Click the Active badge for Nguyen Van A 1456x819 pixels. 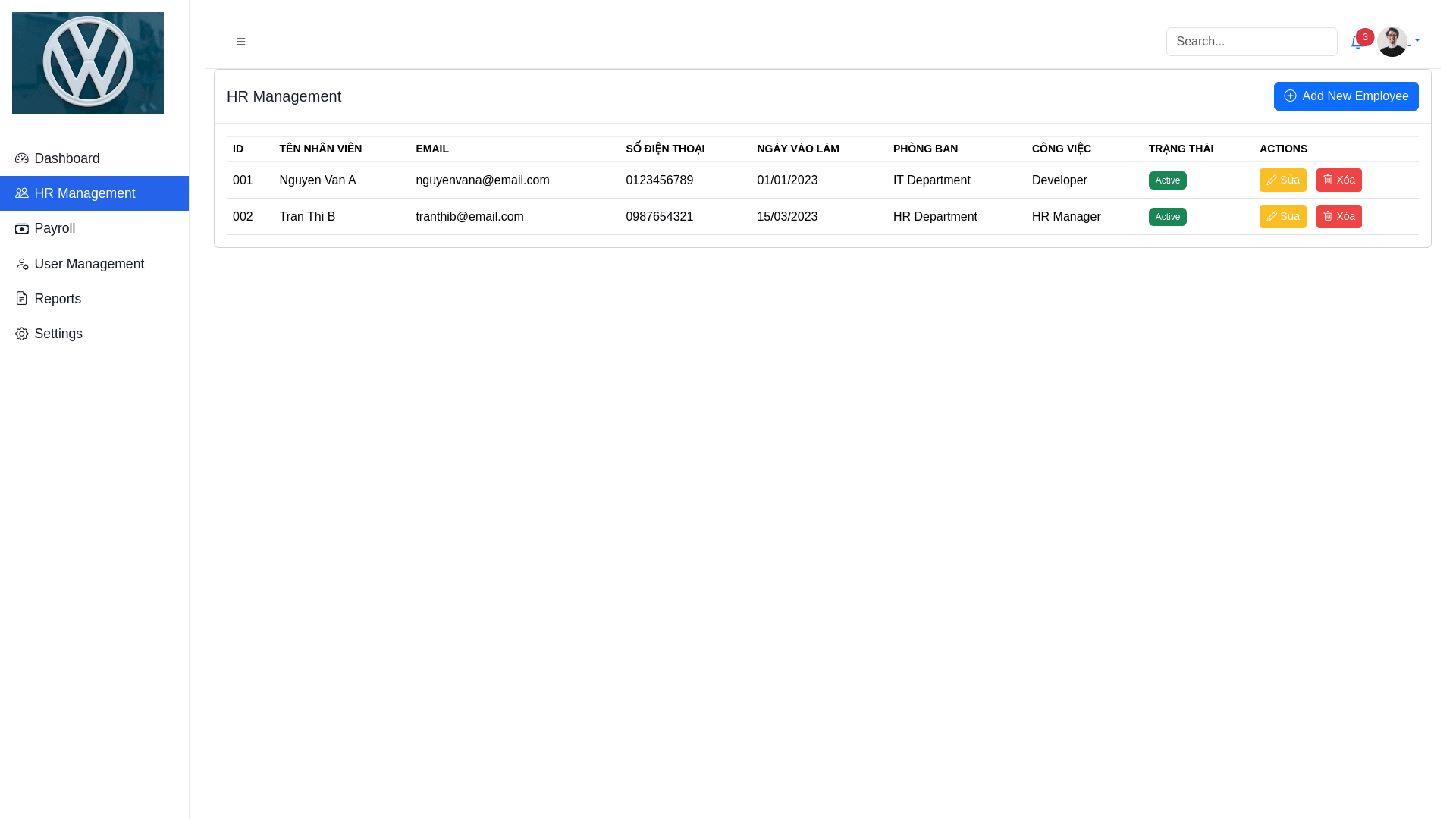tap(1167, 180)
